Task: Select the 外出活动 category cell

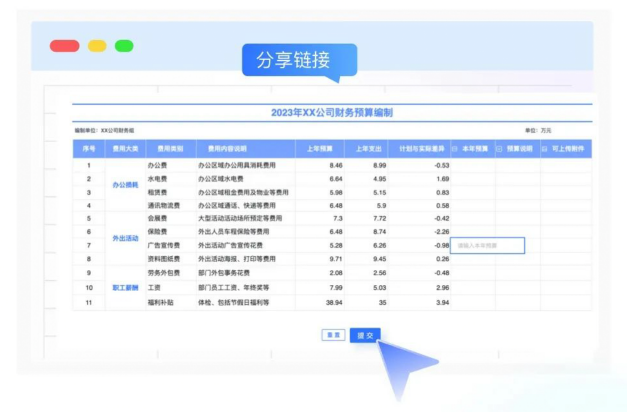Action: point(125,238)
